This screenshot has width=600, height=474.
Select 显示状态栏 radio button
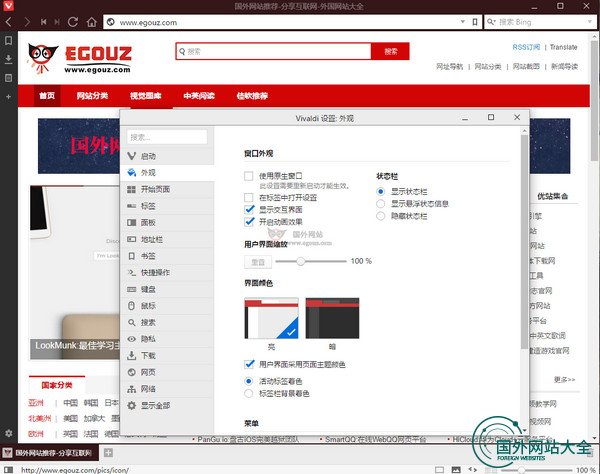(380, 192)
